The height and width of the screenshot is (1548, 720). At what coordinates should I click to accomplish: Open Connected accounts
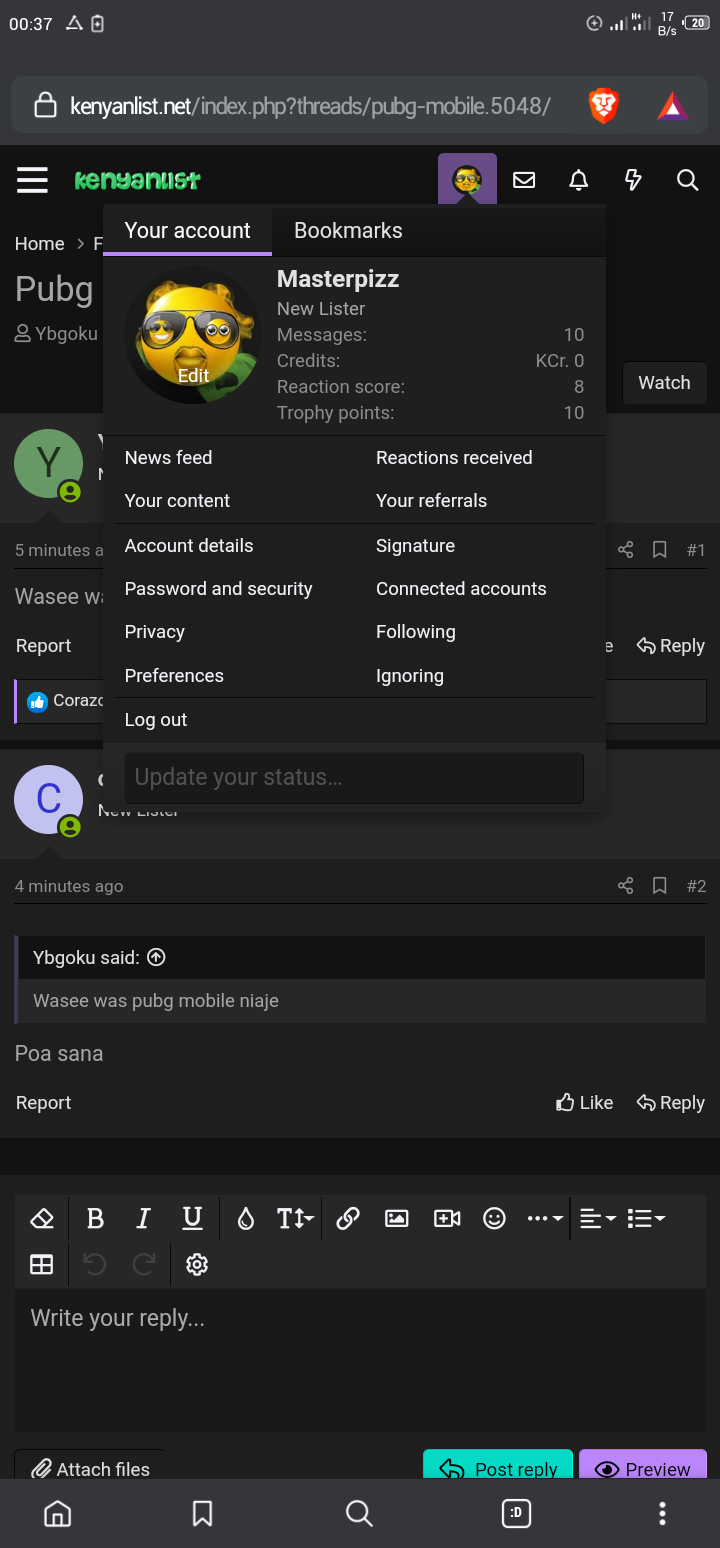click(x=461, y=588)
